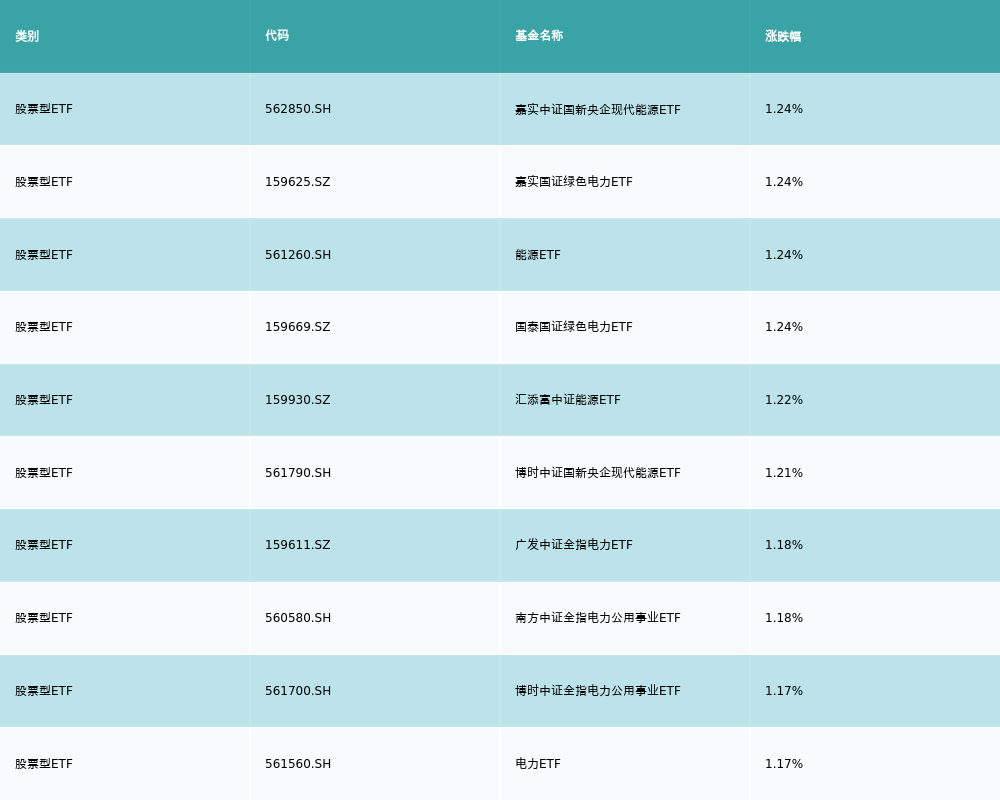Click fund code 159930.SZ
This screenshot has width=1000, height=800.
click(297, 400)
